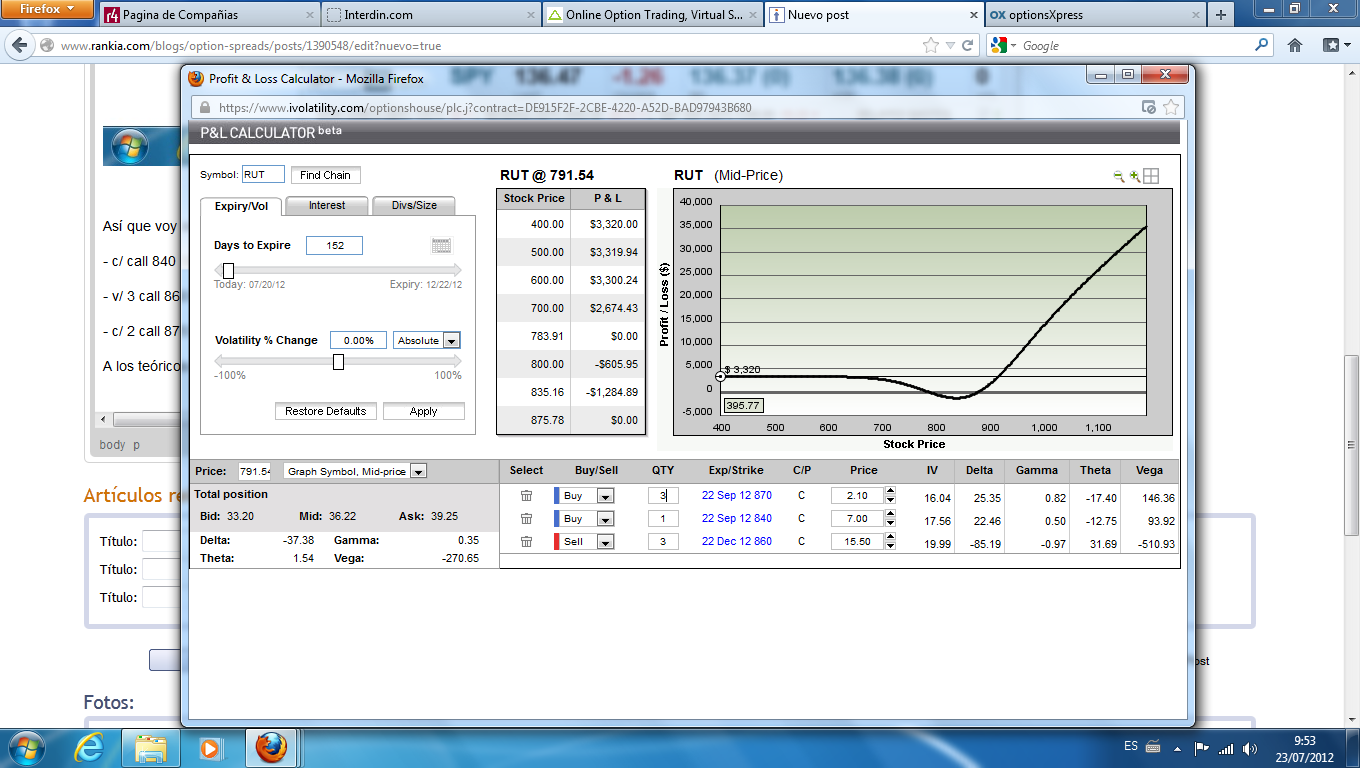Click the Volatility % Change slider handle
The height and width of the screenshot is (768, 1360).
(x=338, y=362)
